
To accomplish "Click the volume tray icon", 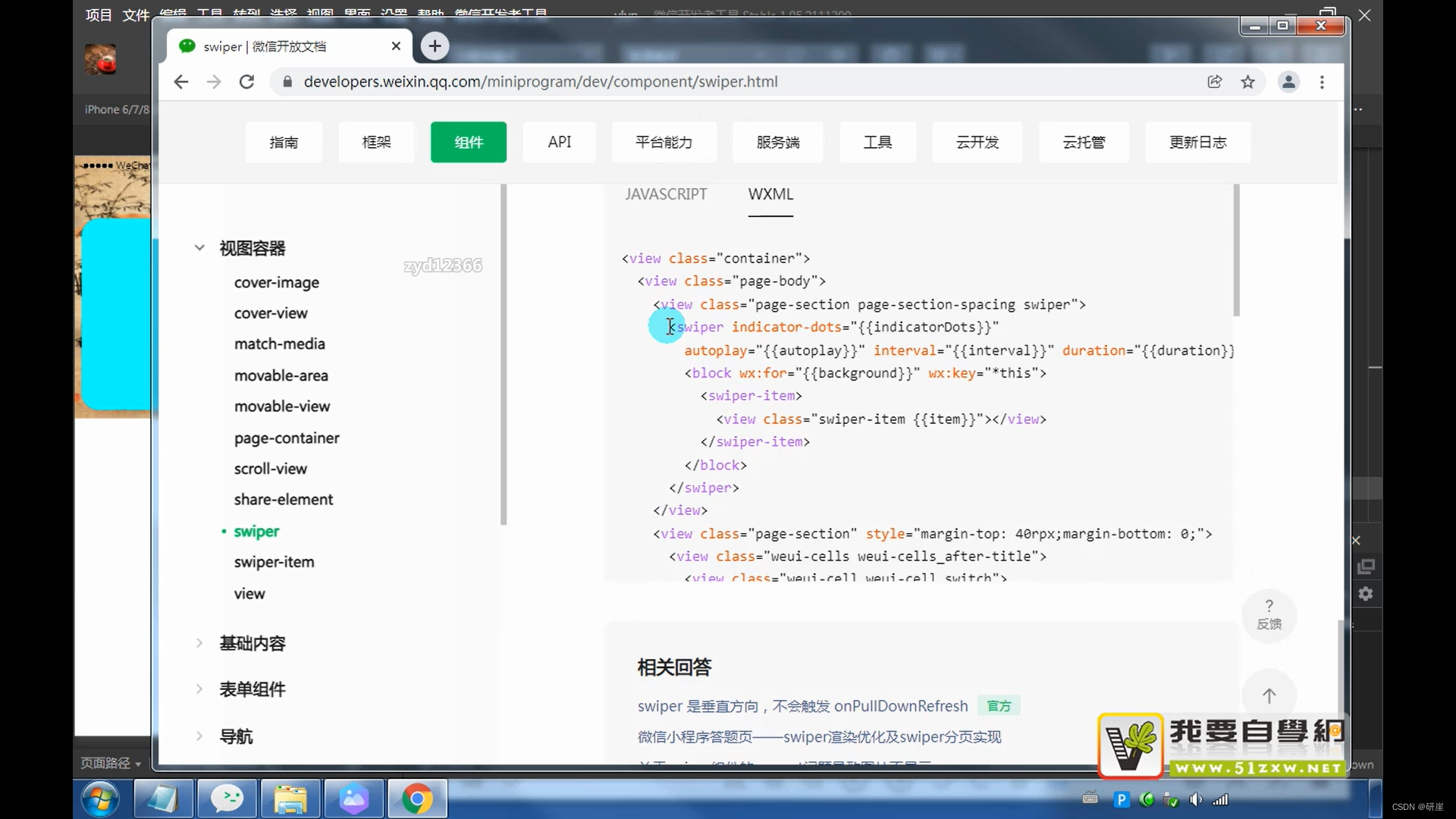I will pyautogui.click(x=1196, y=799).
